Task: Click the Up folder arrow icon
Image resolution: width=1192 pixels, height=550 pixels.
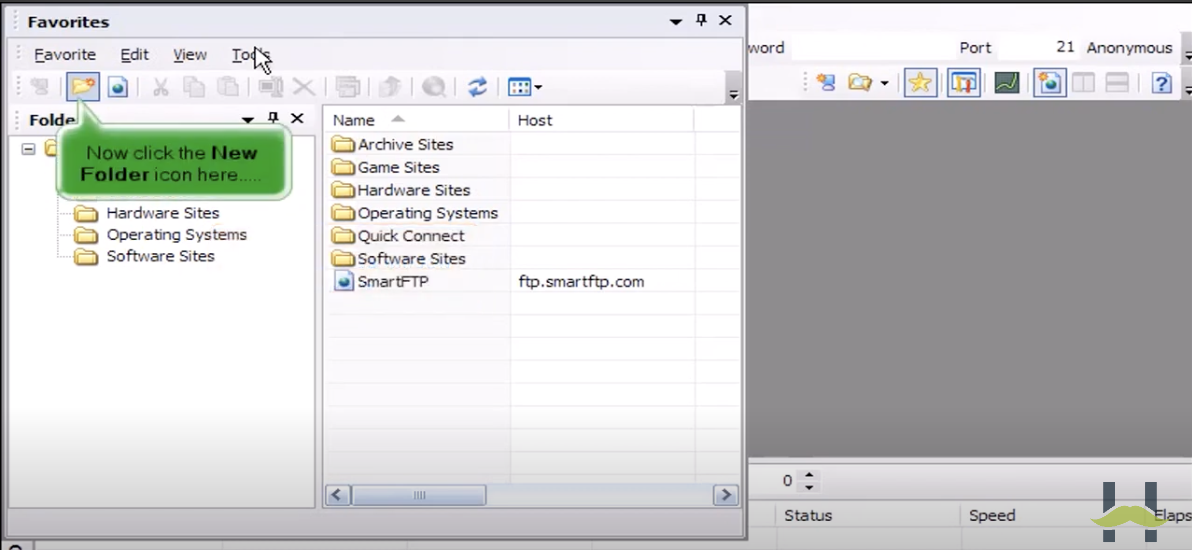Action: (390, 87)
